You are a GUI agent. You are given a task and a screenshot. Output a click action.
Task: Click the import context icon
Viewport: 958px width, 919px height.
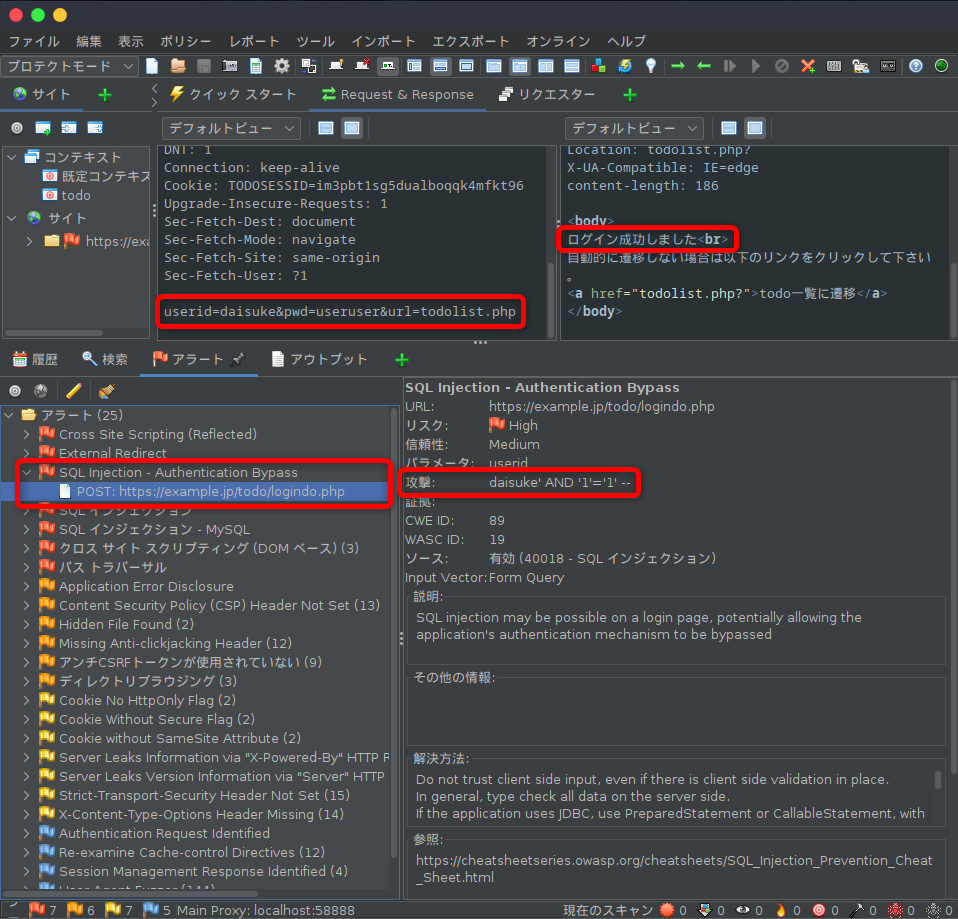(x=69, y=128)
